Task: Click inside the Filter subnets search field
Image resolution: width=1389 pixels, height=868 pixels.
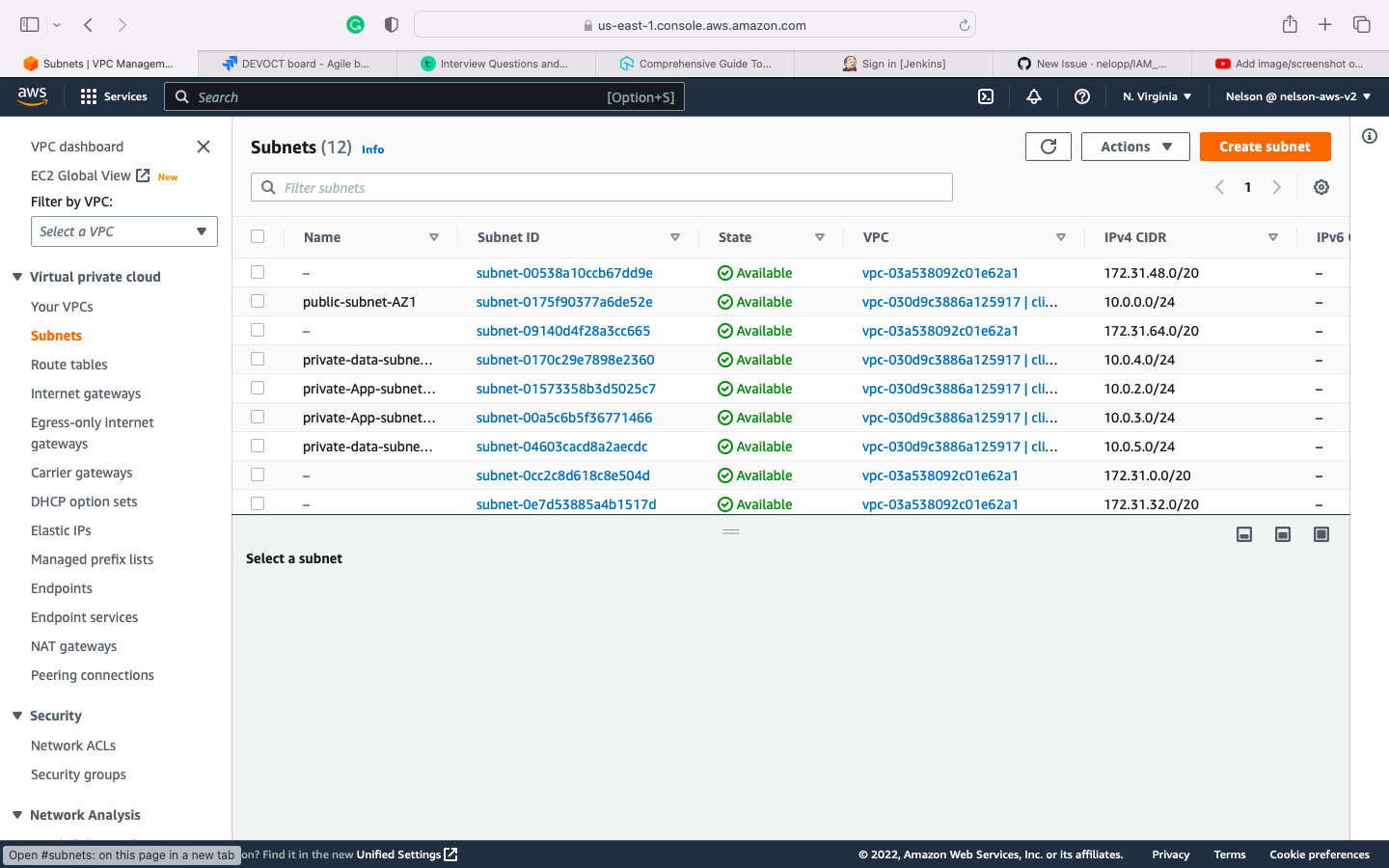Action: 601,186
